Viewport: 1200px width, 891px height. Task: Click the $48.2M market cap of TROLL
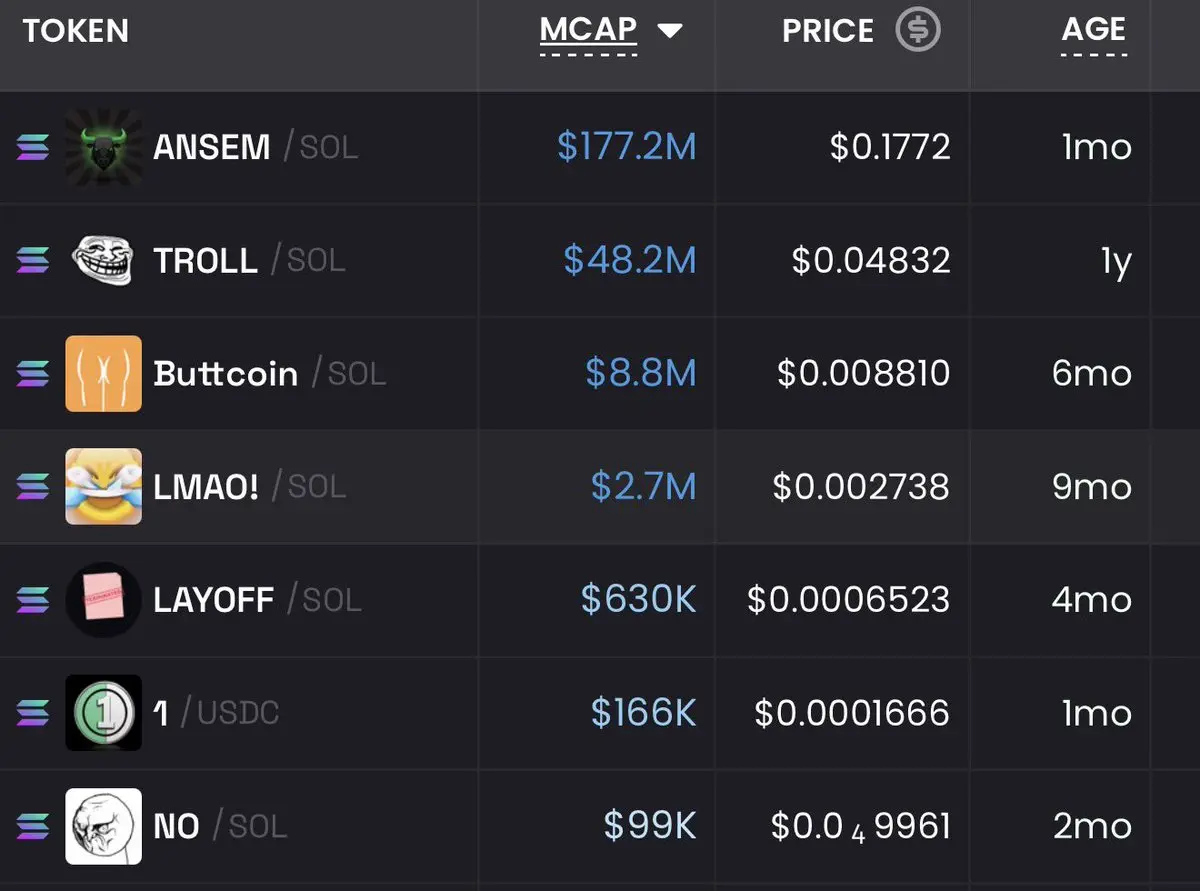pos(629,261)
